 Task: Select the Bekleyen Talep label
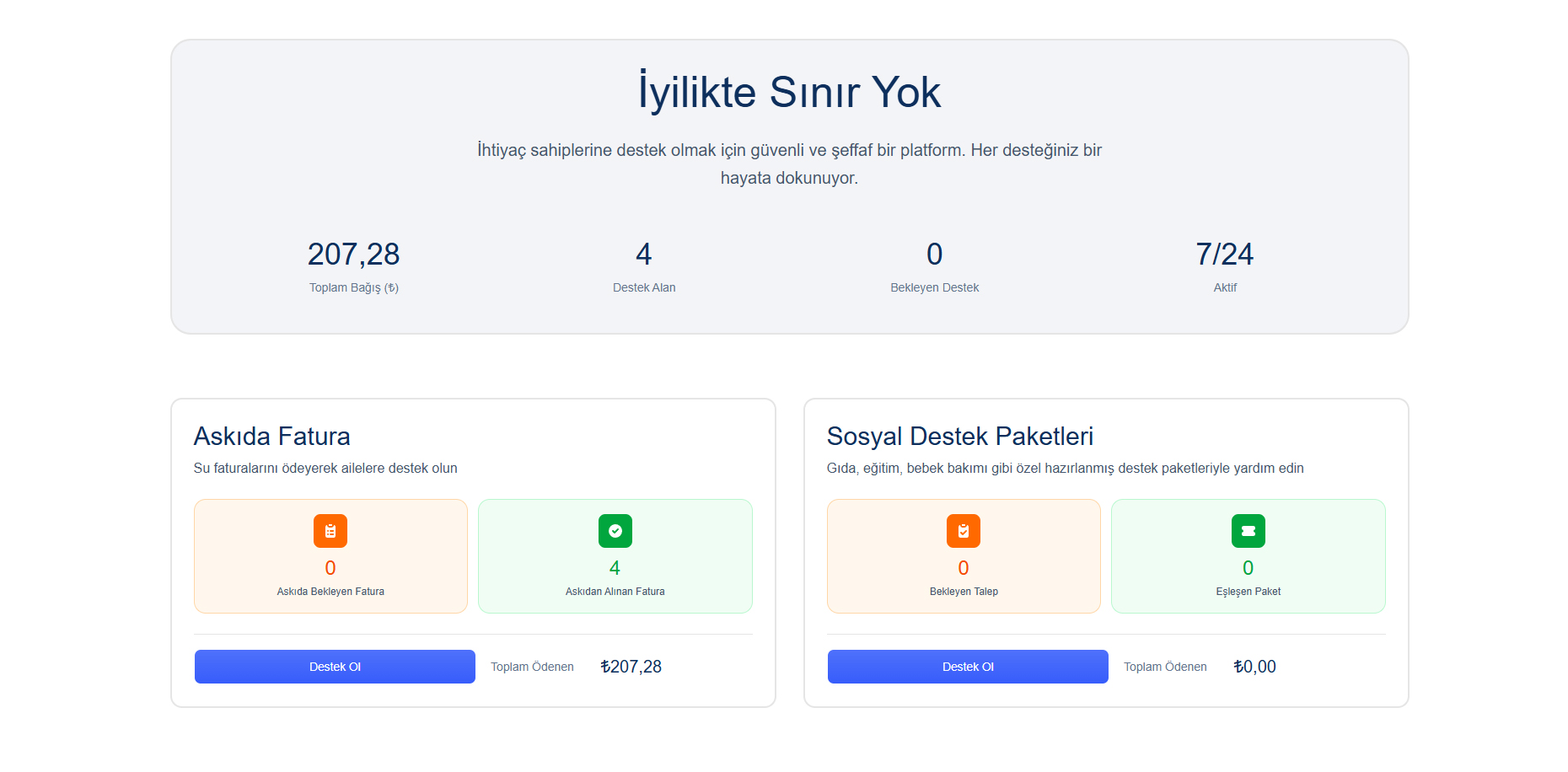[964, 592]
